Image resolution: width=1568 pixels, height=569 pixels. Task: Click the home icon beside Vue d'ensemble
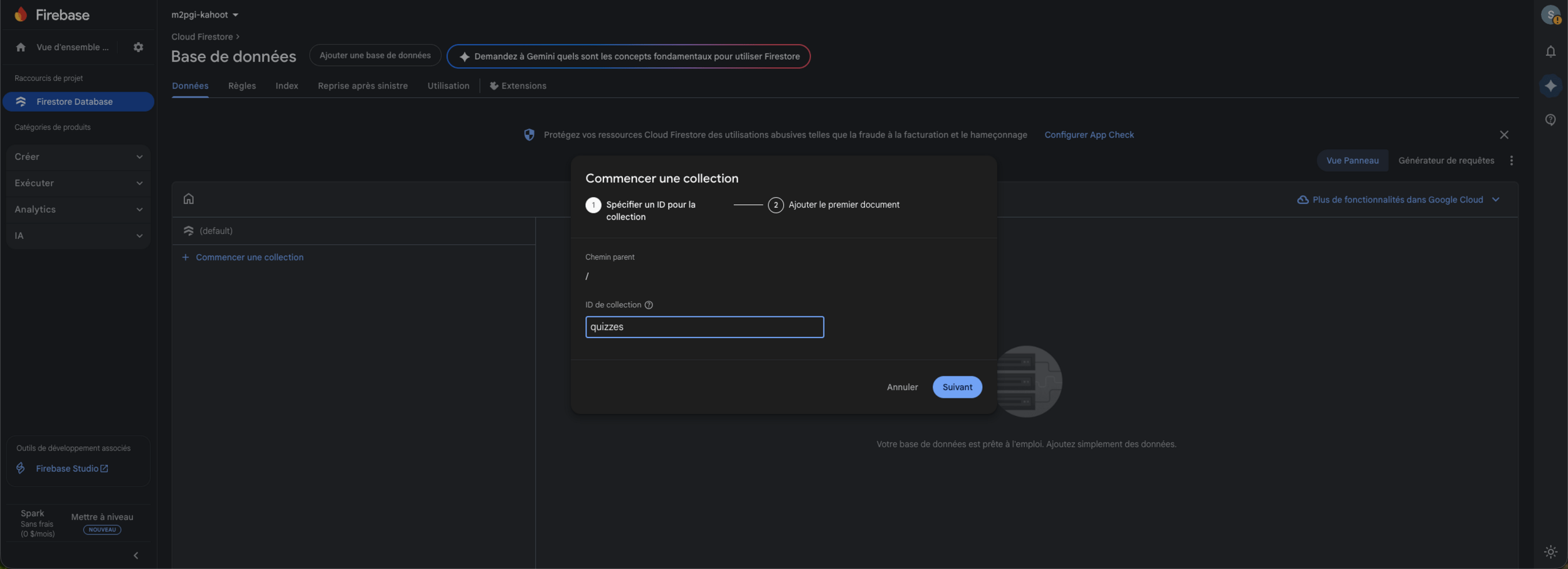21,47
